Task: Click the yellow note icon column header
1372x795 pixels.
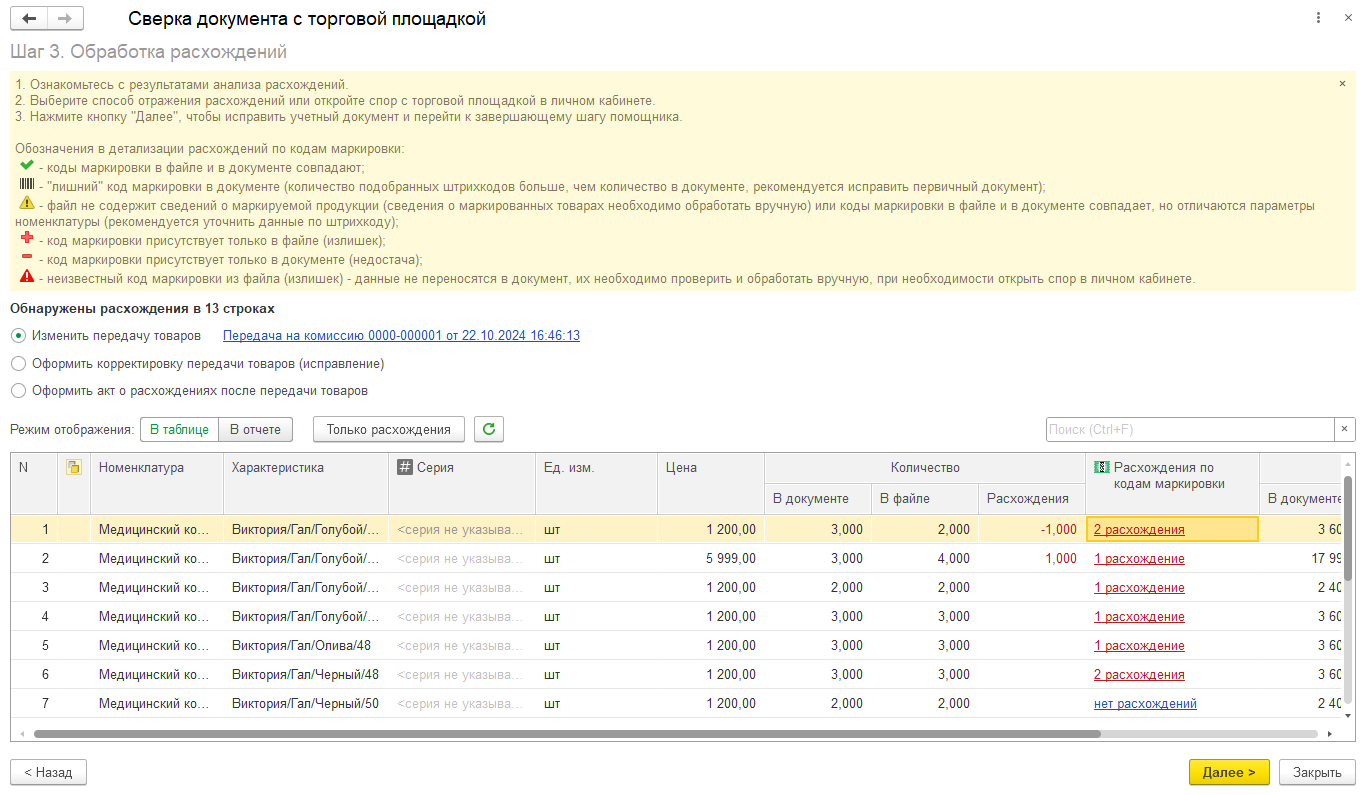Action: pos(73,467)
